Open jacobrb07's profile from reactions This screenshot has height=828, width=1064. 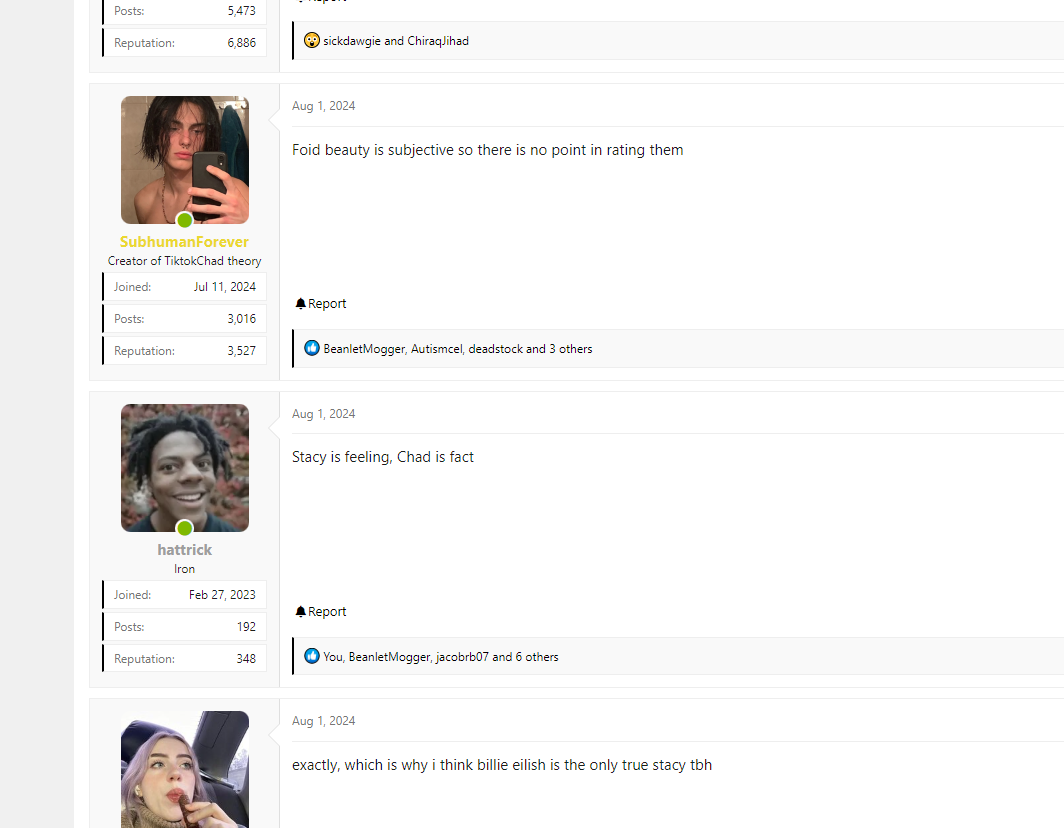462,657
